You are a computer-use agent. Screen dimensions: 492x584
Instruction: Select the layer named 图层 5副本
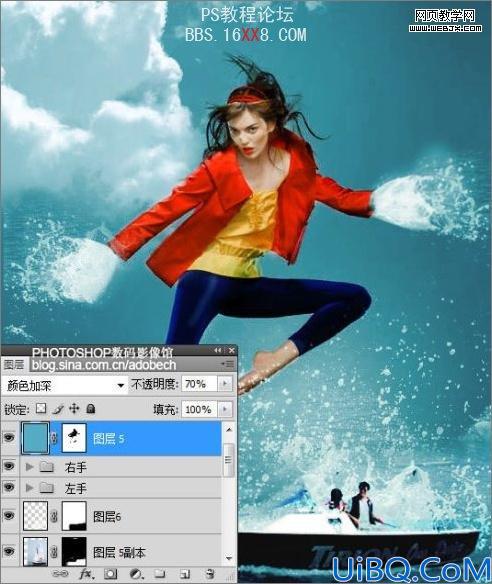pos(119,552)
